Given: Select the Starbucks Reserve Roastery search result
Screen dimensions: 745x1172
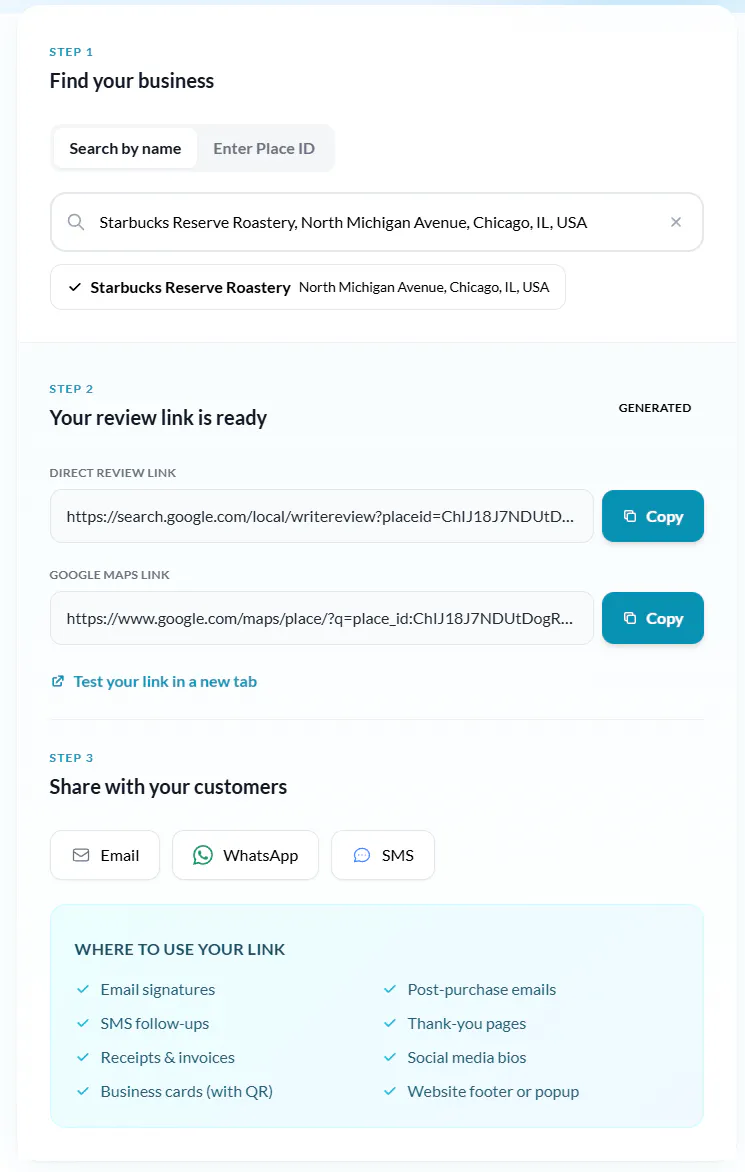Looking at the screenshot, I should pos(307,287).
